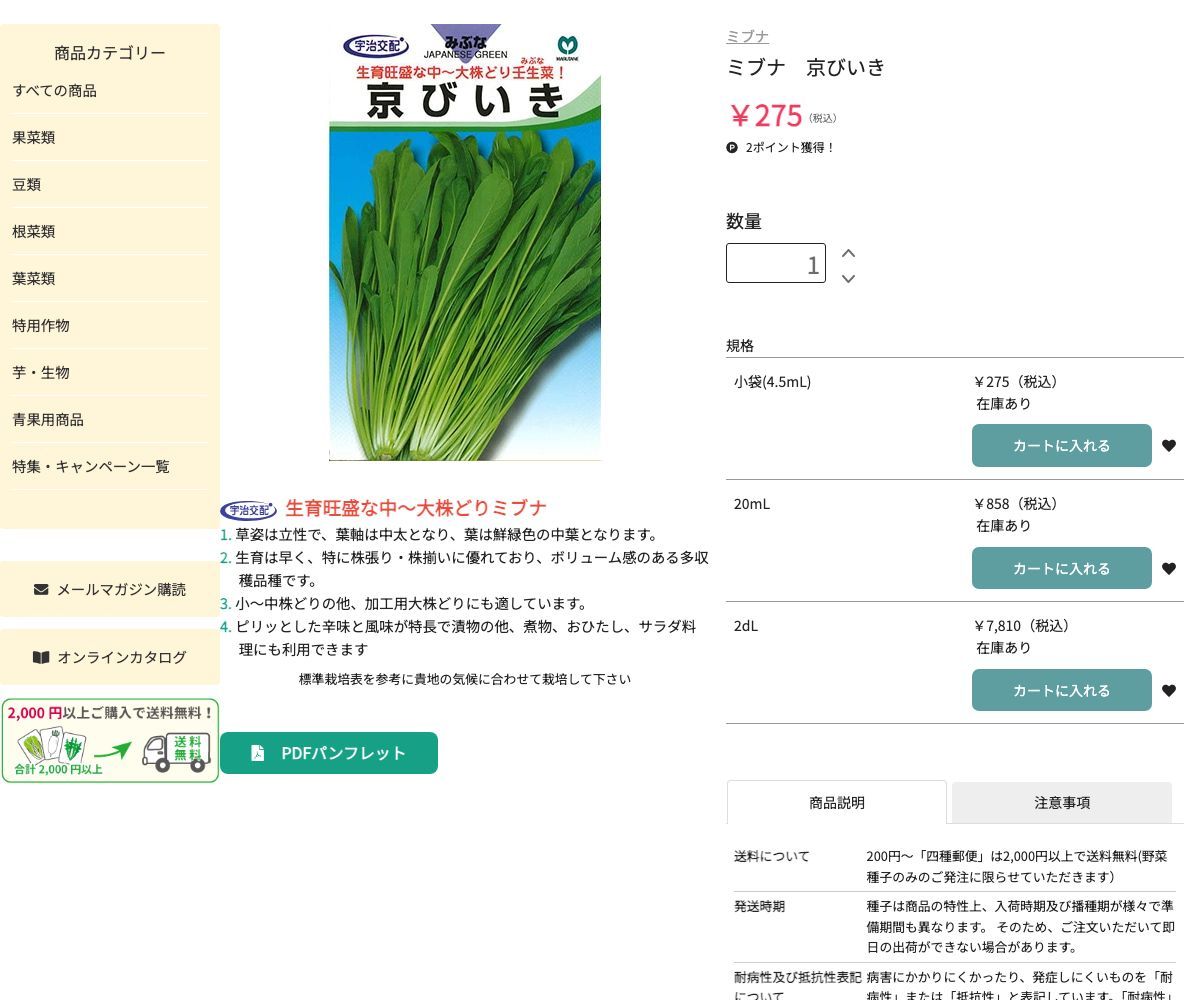Click the book icon for online catalog
Viewport: 1200px width, 1000px height.
click(41, 657)
